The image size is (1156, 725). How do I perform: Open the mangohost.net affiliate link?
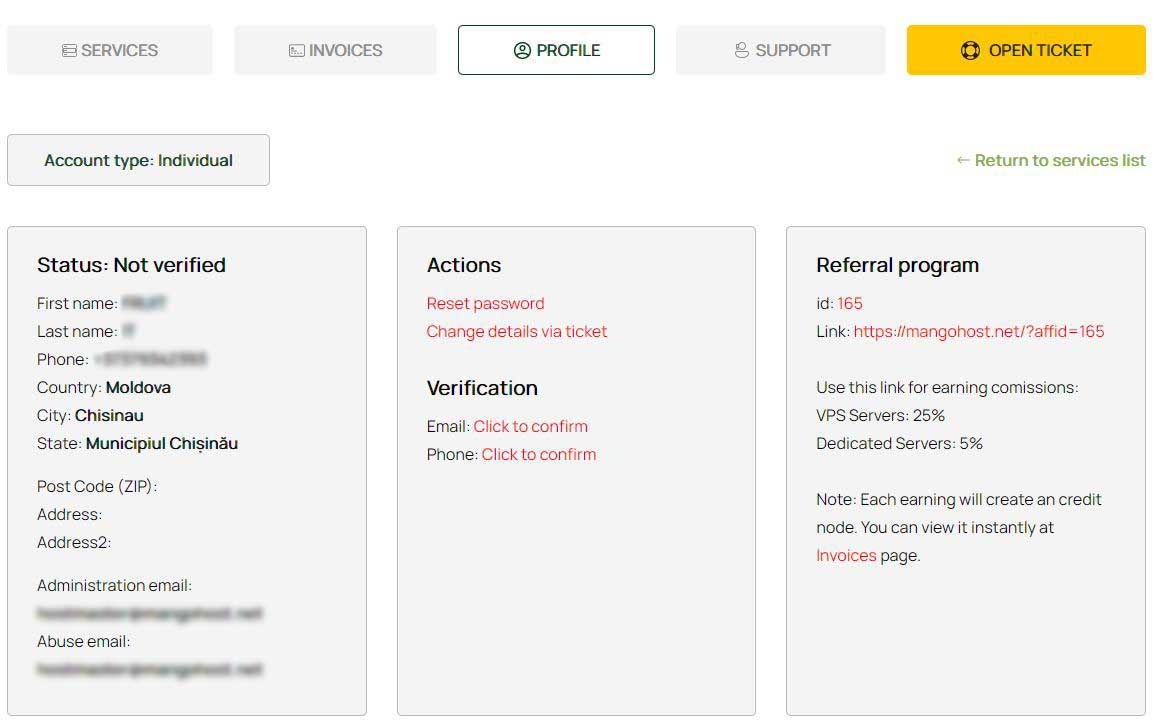click(978, 331)
